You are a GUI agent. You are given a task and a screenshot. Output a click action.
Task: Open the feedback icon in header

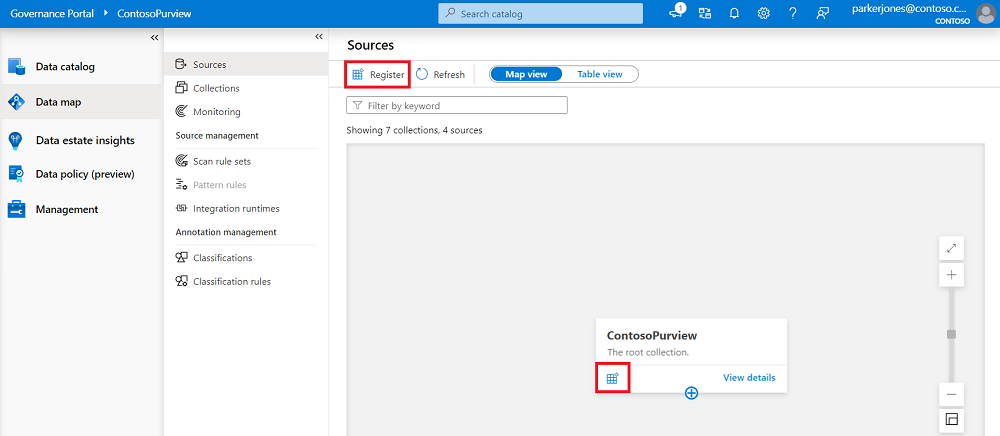click(x=823, y=14)
